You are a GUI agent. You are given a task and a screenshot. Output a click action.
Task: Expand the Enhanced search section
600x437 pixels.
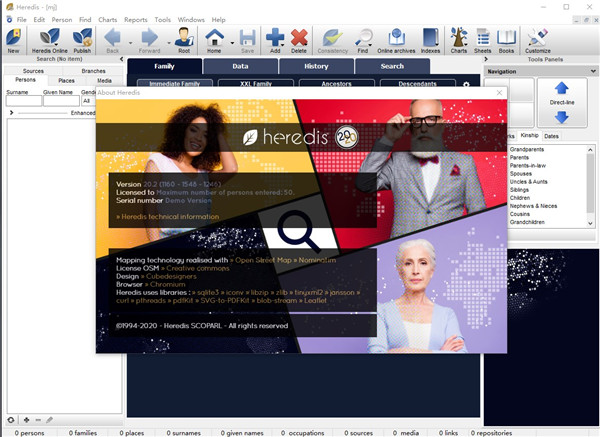pos(11,113)
